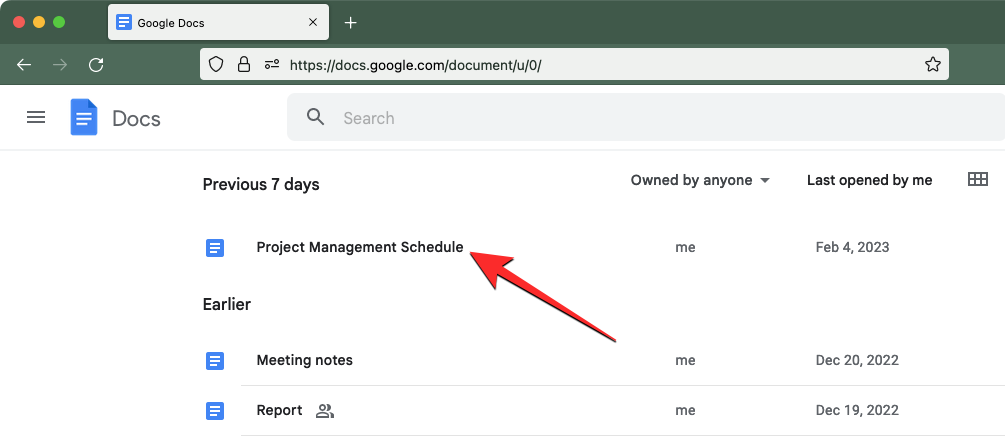Click the shared people icon beside Report

coord(324,411)
